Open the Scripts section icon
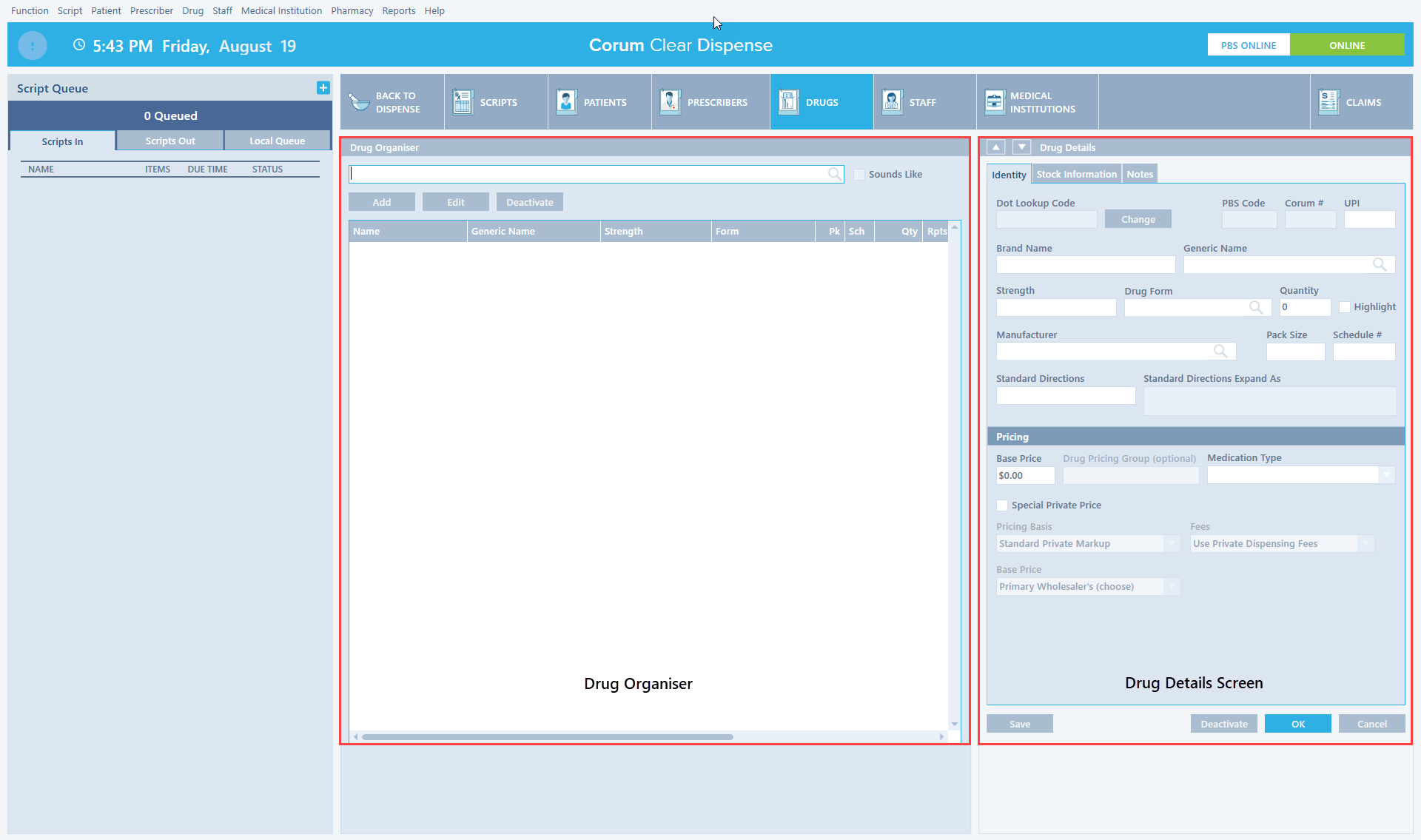 click(463, 102)
